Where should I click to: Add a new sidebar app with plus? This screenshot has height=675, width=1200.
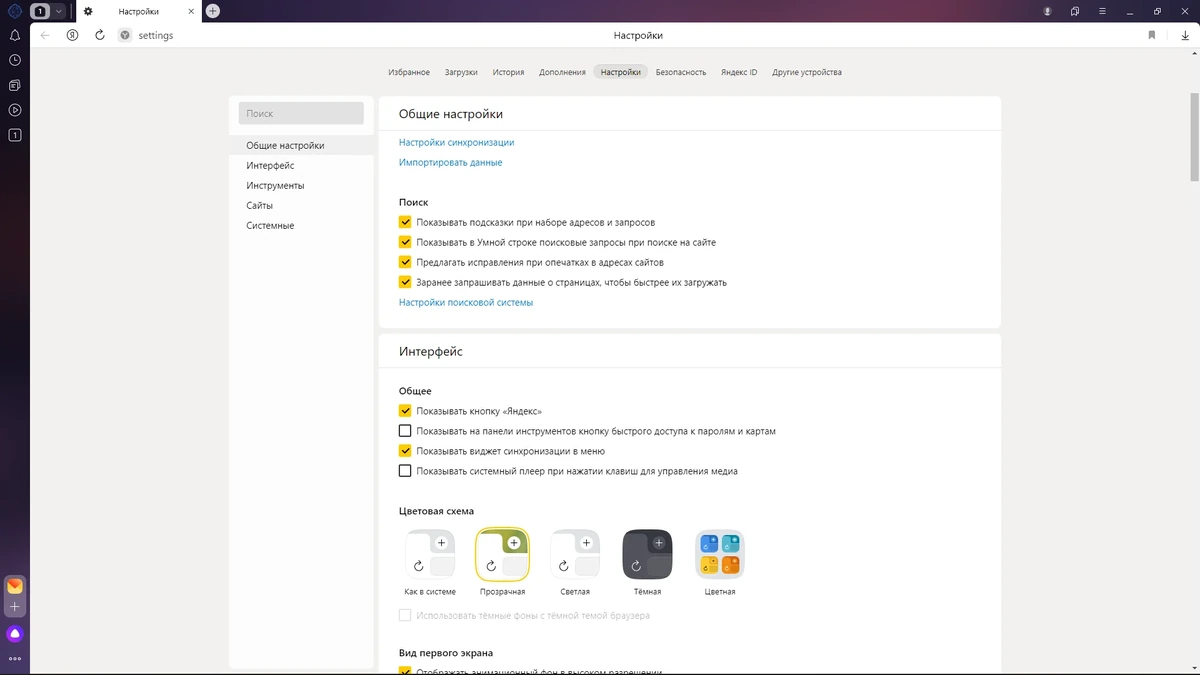[15, 607]
